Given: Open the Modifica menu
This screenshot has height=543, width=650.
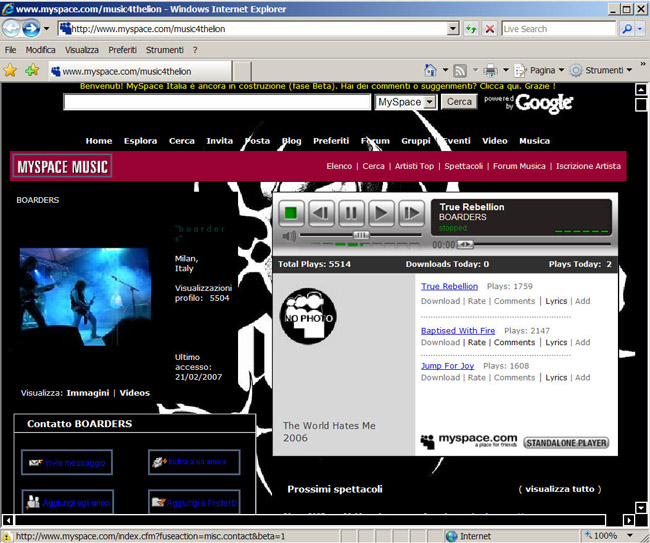Looking at the screenshot, I should tap(40, 50).
